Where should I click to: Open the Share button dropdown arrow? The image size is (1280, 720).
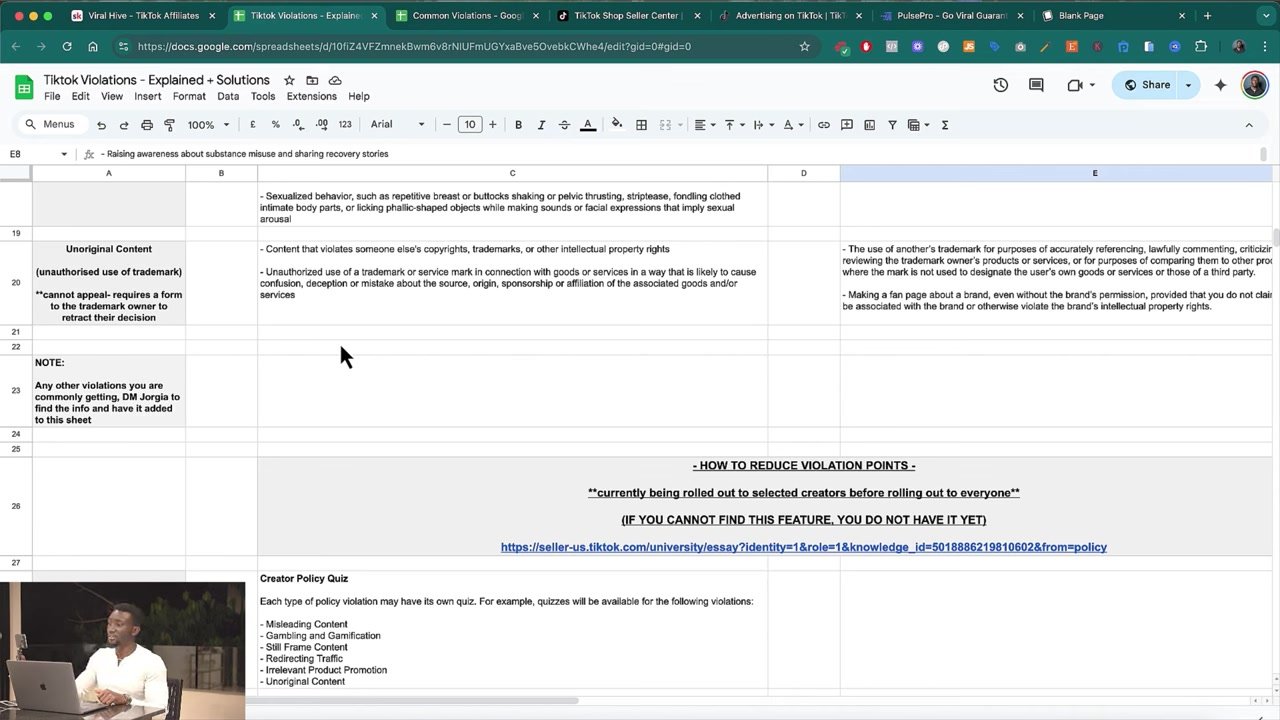tap(1188, 85)
